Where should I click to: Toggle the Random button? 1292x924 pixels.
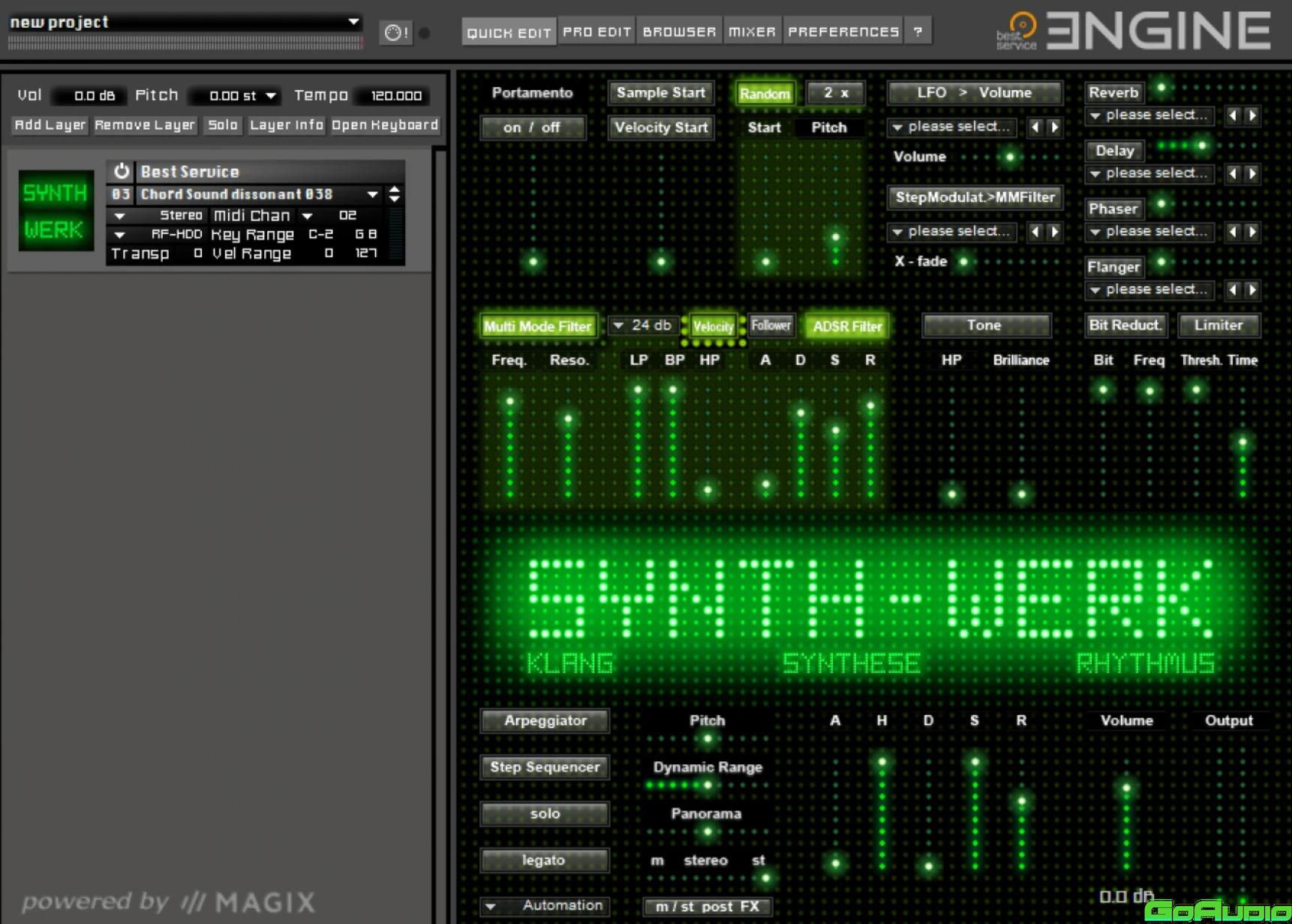click(x=765, y=94)
